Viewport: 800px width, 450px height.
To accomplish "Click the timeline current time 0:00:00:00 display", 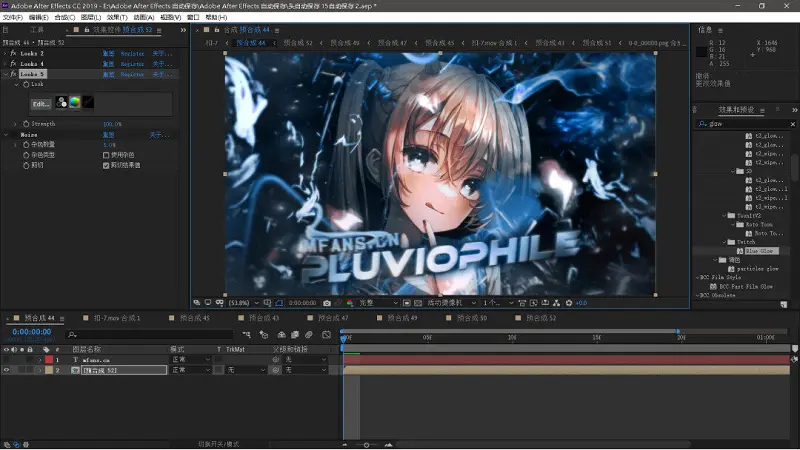I will (x=32, y=332).
